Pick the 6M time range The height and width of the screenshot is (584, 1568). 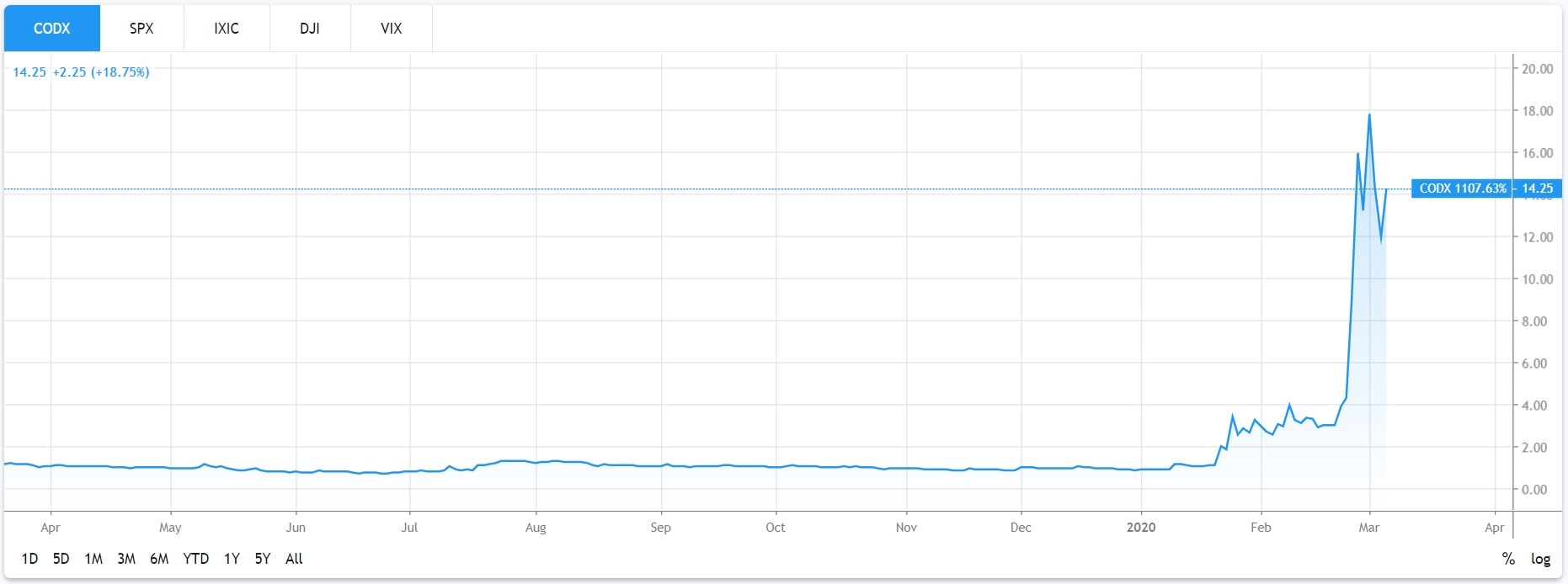[x=159, y=559]
